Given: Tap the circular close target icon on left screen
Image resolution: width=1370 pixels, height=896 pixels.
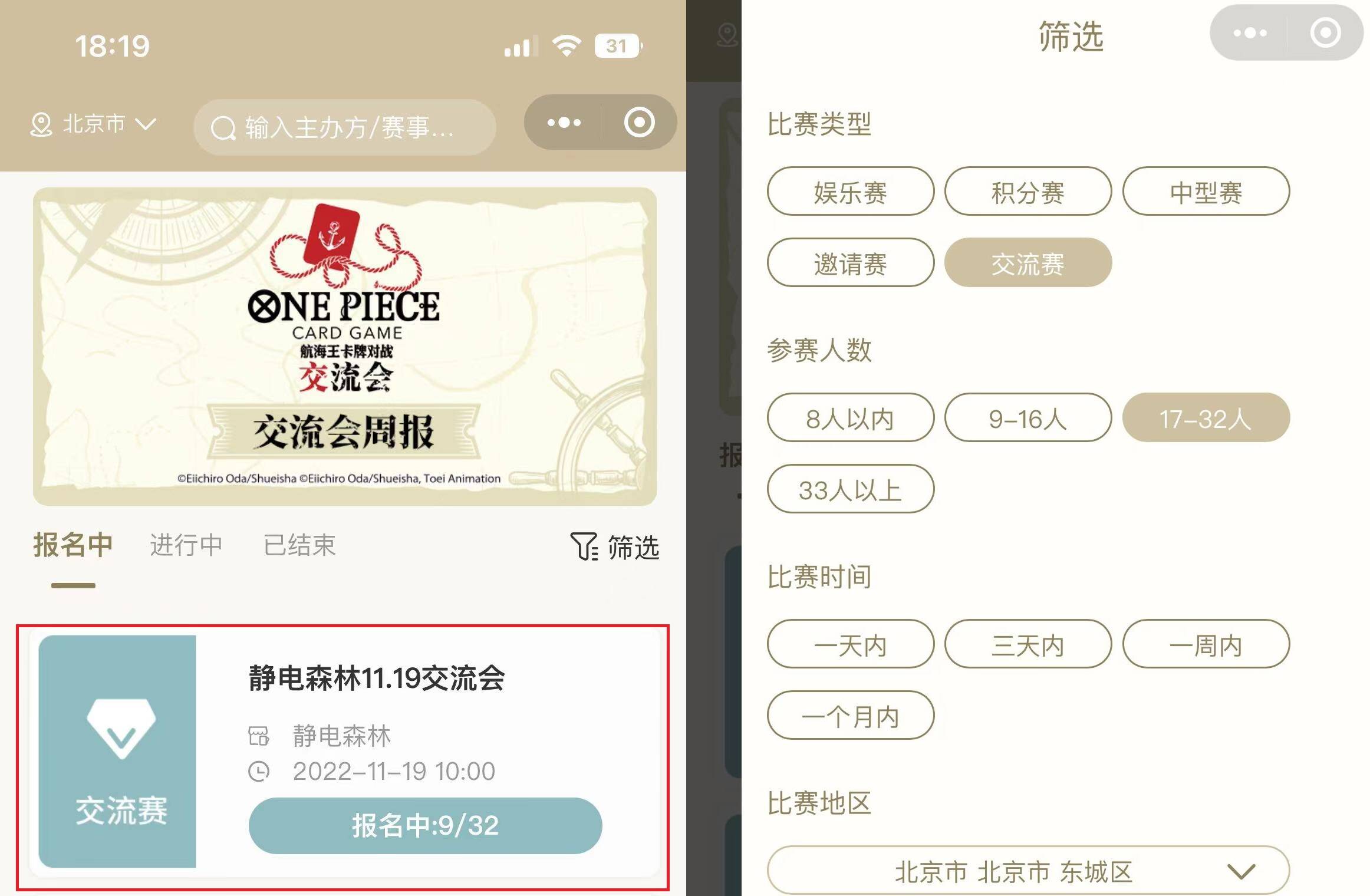Looking at the screenshot, I should [x=639, y=123].
